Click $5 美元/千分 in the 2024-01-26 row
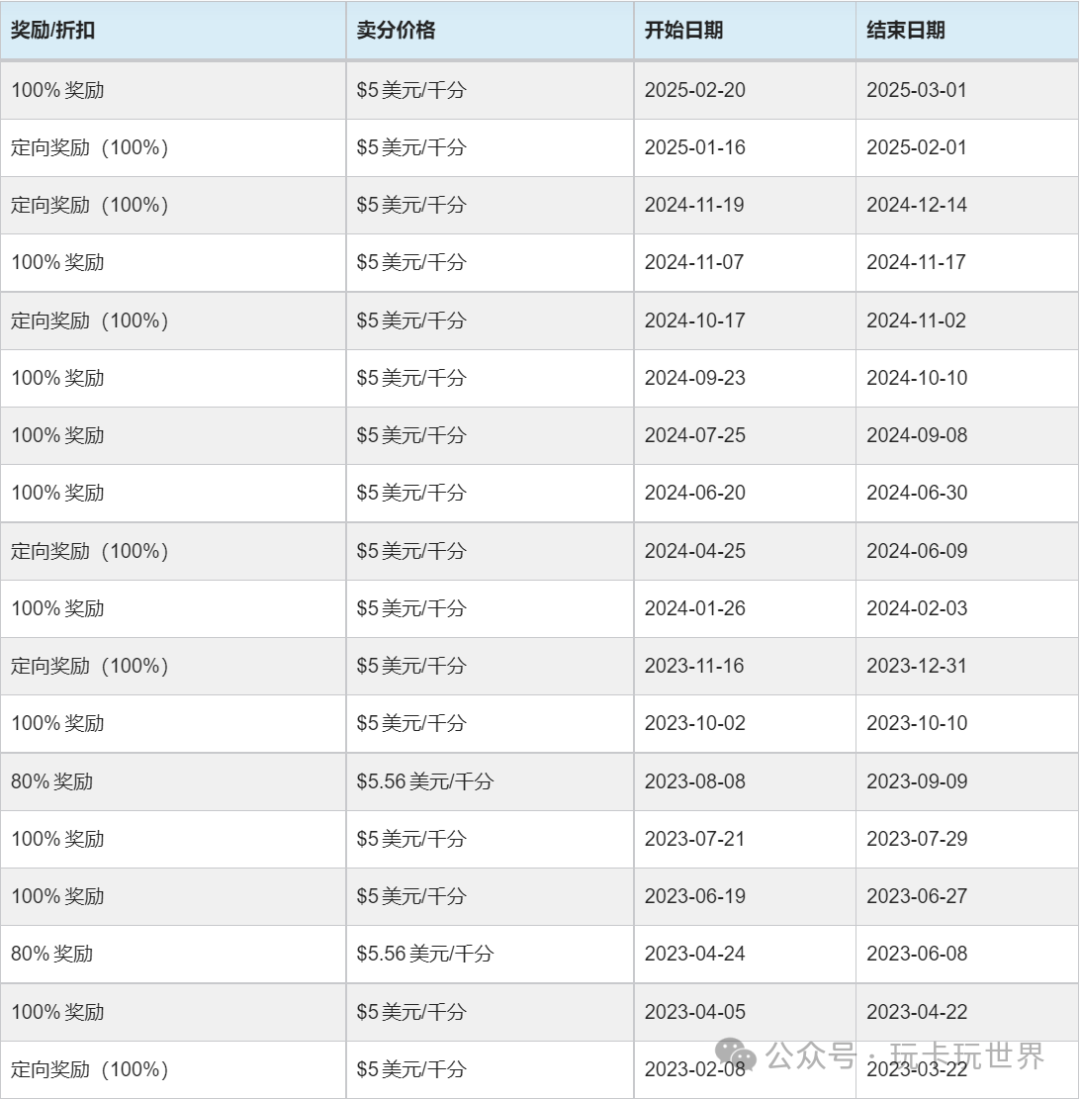Viewport: 1080px width, 1099px height. pos(411,609)
